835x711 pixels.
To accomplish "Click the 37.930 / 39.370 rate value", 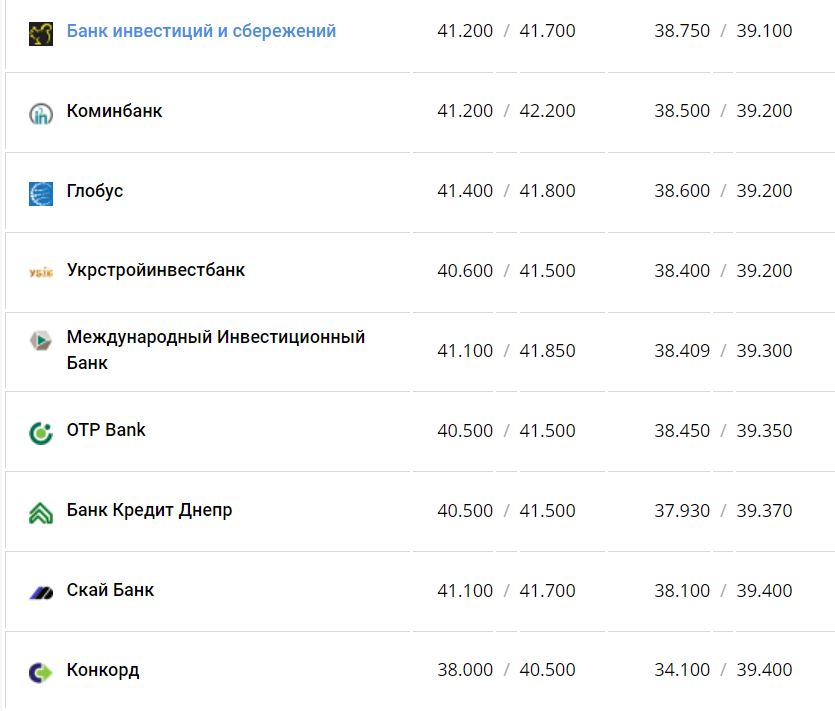I will pos(723,511).
